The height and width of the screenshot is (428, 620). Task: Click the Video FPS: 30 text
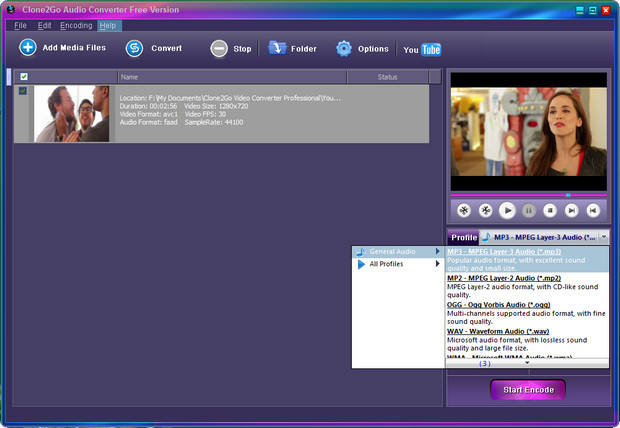tap(205, 114)
